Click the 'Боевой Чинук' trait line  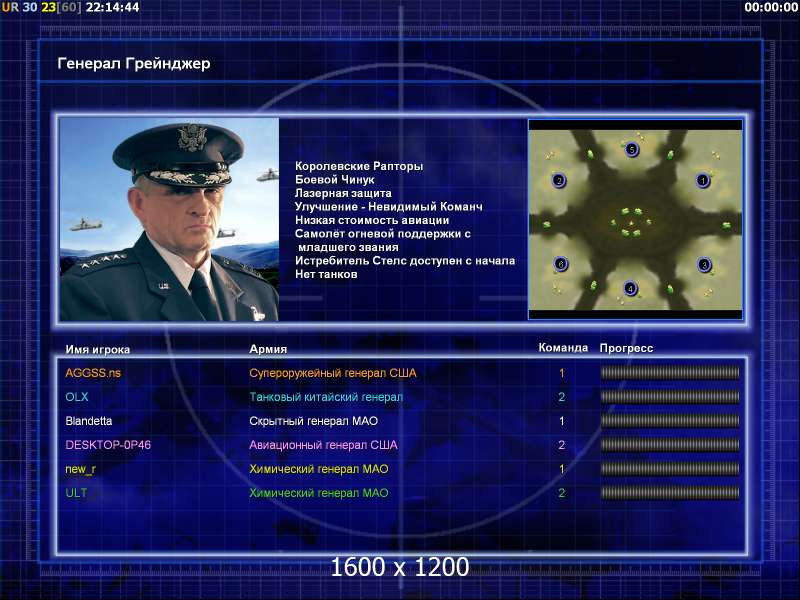click(x=335, y=180)
